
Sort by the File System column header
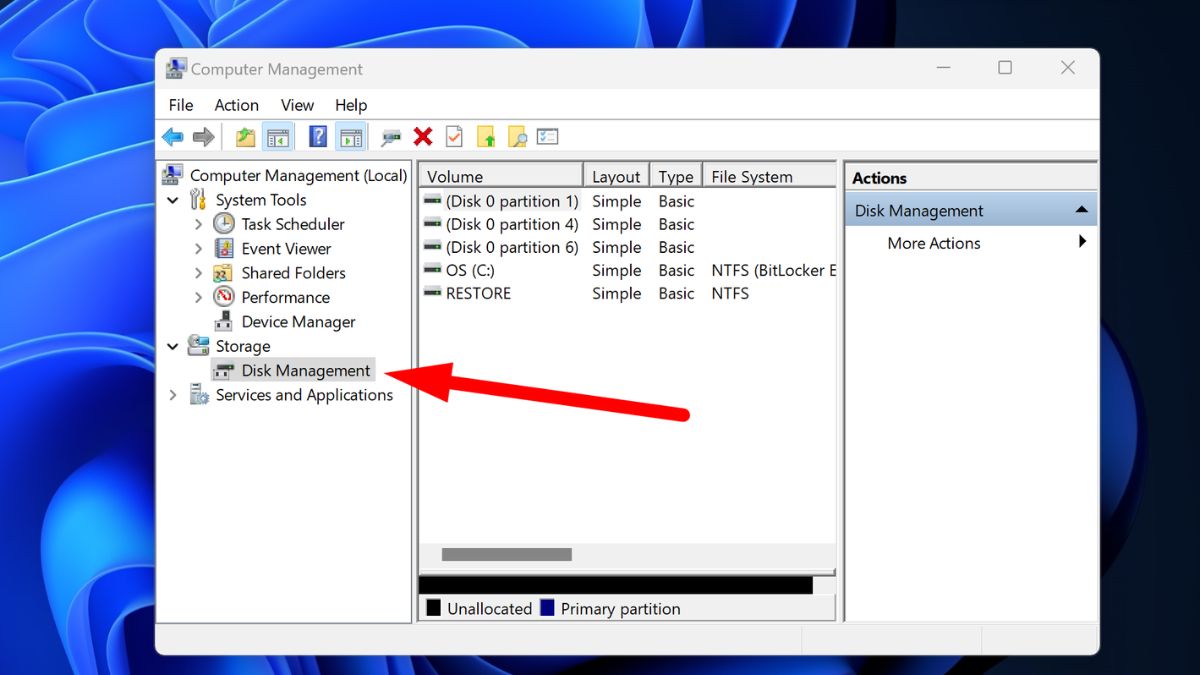770,176
